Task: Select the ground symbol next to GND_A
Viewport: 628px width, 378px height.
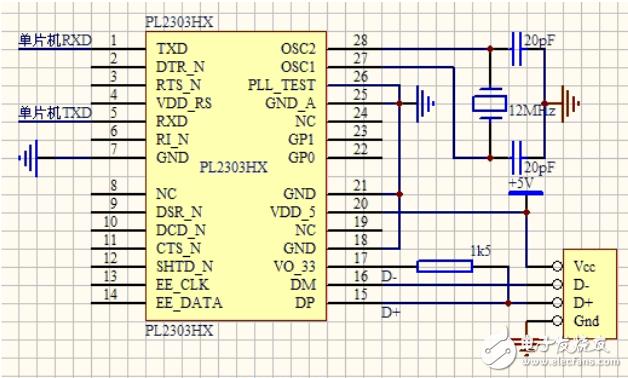Action: (x=425, y=104)
